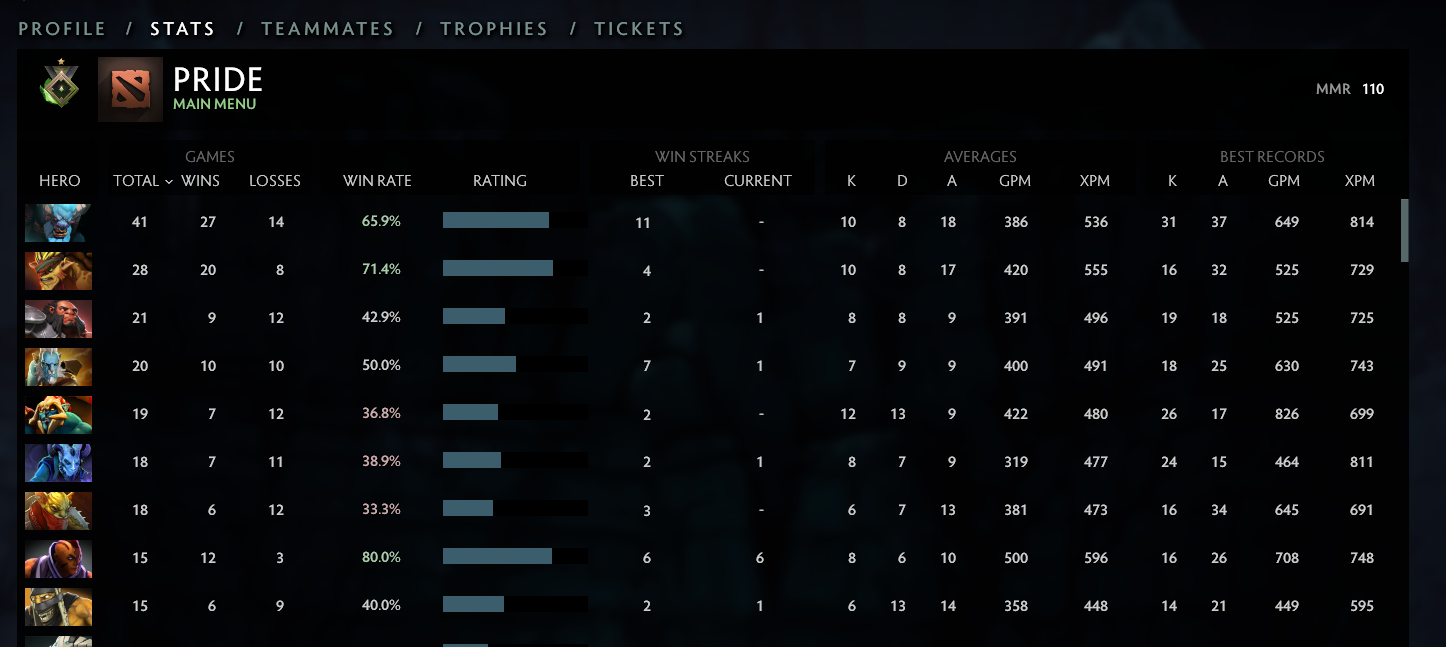Select the Anti-Mage portrait with 80% win rate
Screen dimensions: 1446x647
58,558
